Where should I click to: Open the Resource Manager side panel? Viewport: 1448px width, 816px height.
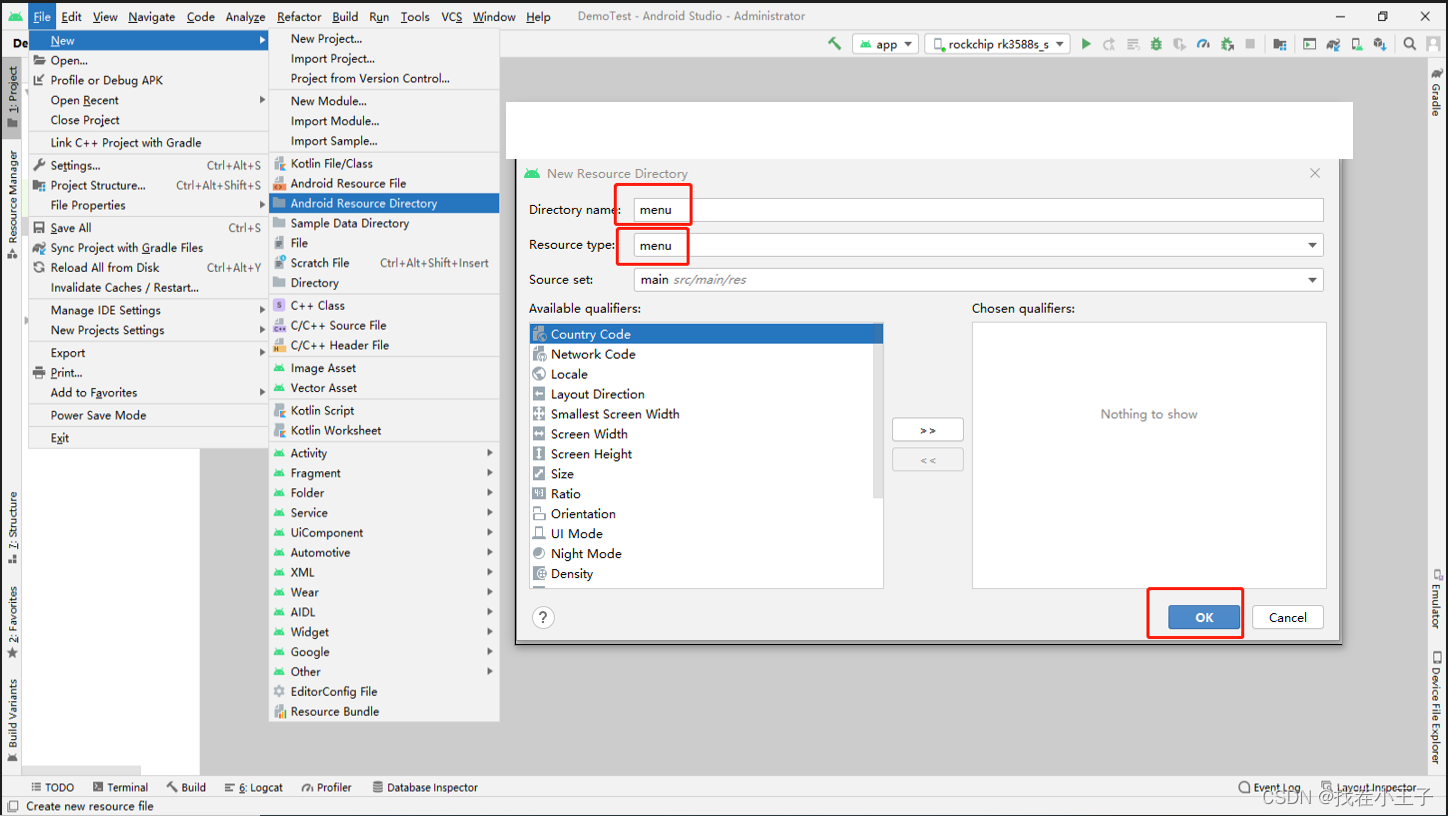coord(12,205)
